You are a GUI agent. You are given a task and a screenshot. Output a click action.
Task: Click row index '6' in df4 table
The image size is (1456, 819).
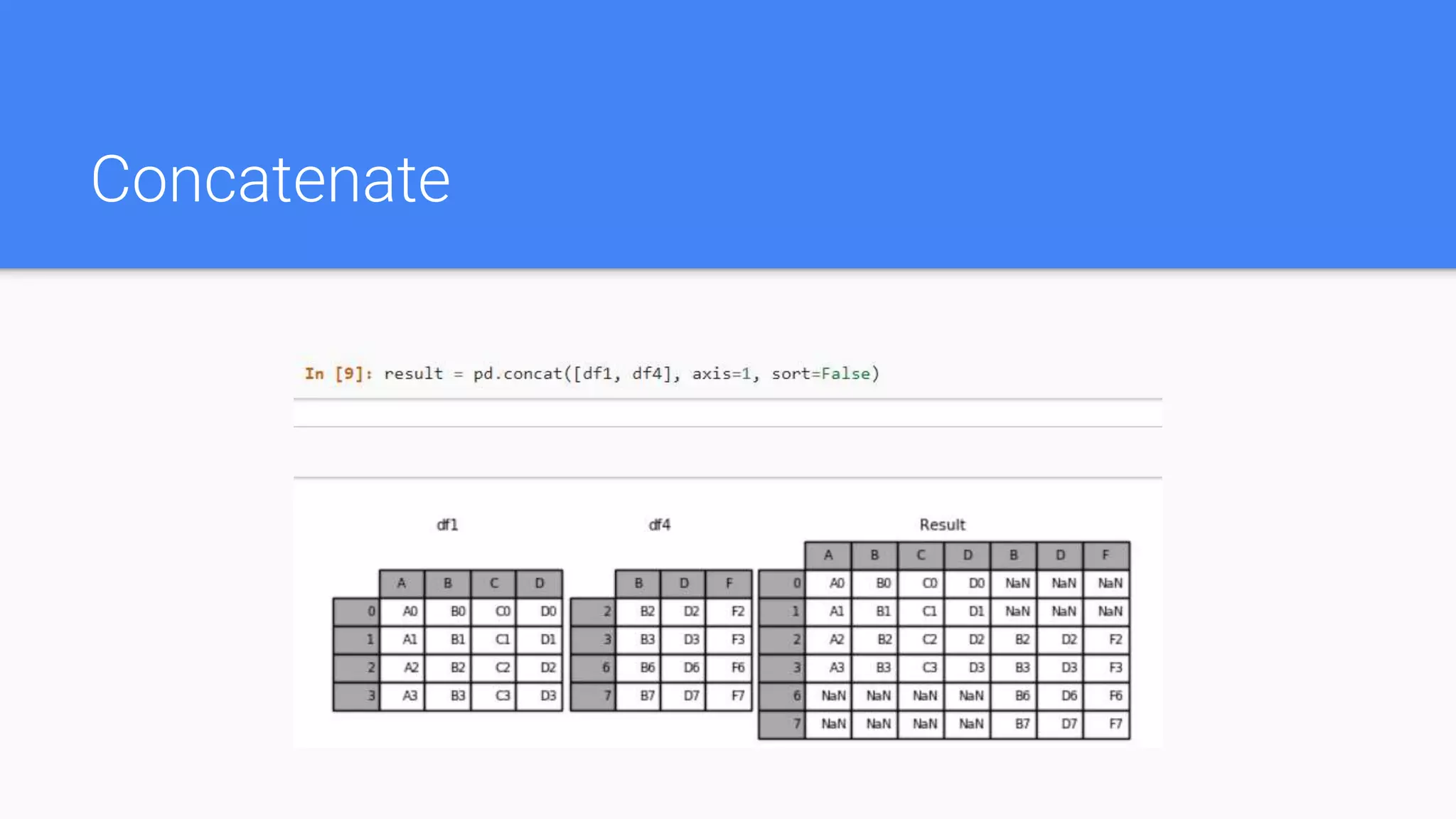(593, 668)
